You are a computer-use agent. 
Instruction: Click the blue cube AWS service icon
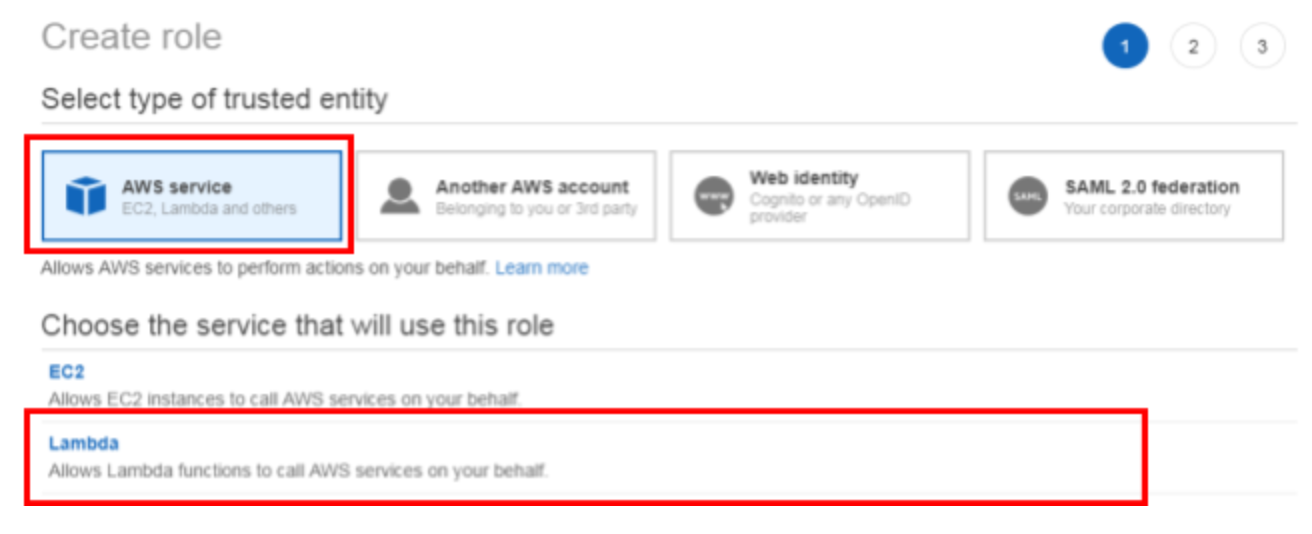tap(85, 196)
